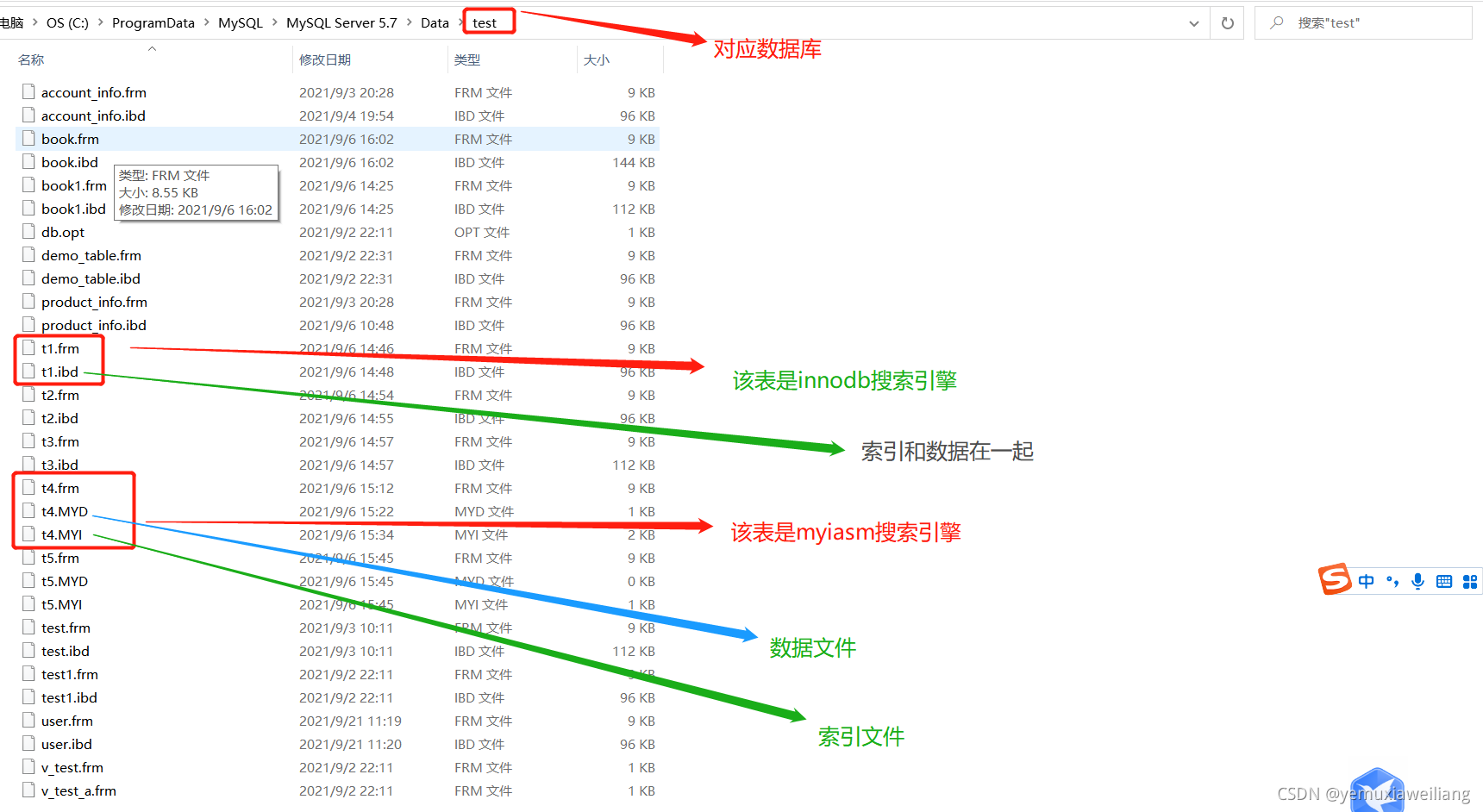
Task: Expand chevron after ProgramData breadcrumb
Action: pyautogui.click(x=207, y=23)
